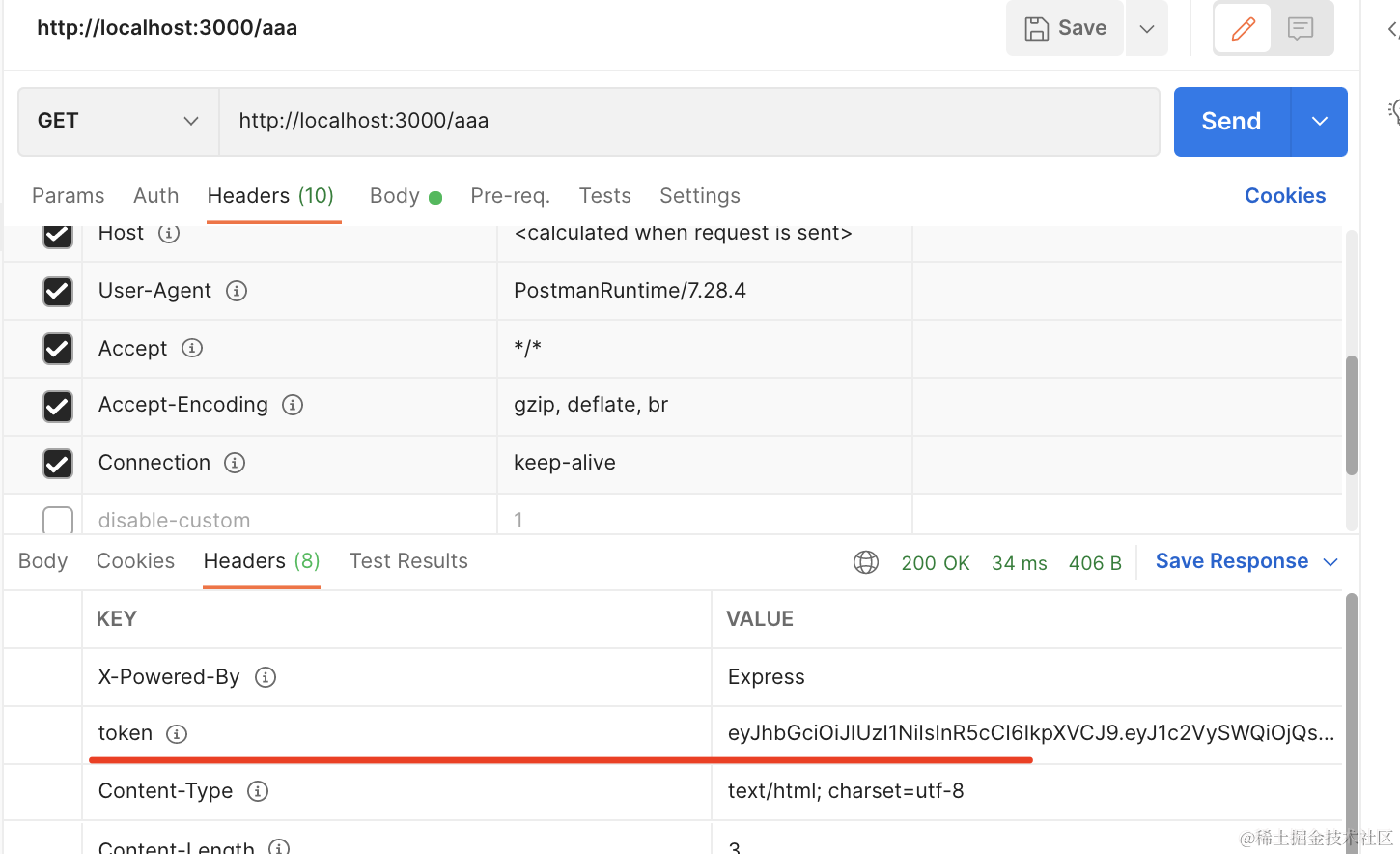
Task: Click info icon beside X-Powered-By
Action: pyautogui.click(x=266, y=677)
